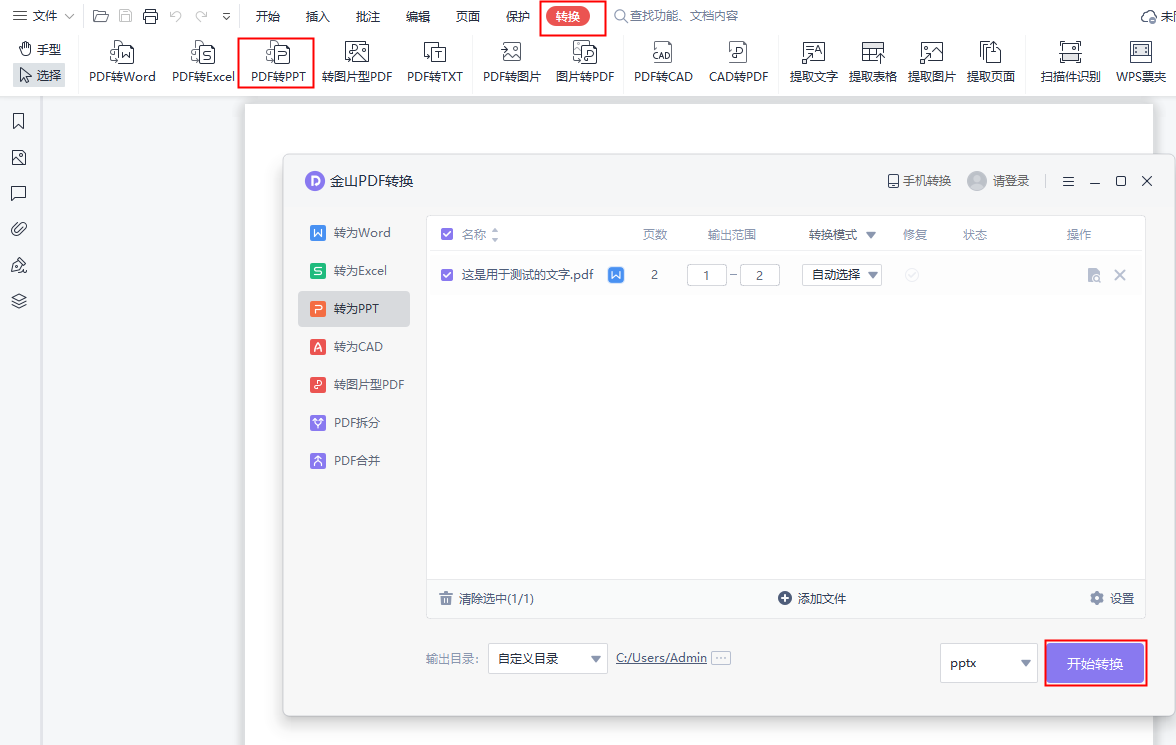Open the C:/Users/Admin output path link
The image size is (1176, 745).
coord(662,658)
